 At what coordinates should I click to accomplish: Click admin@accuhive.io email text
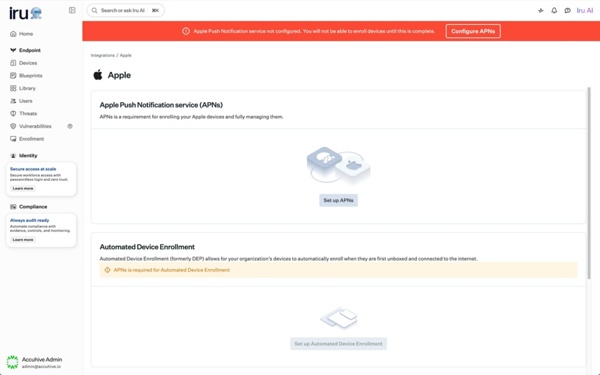[x=41, y=367]
